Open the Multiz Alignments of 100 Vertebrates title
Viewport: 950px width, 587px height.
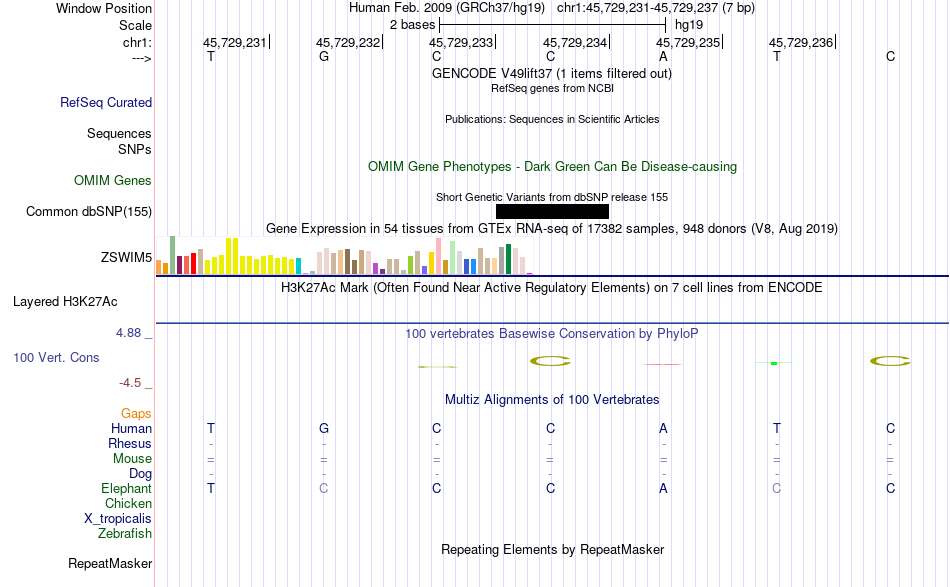[552, 400]
